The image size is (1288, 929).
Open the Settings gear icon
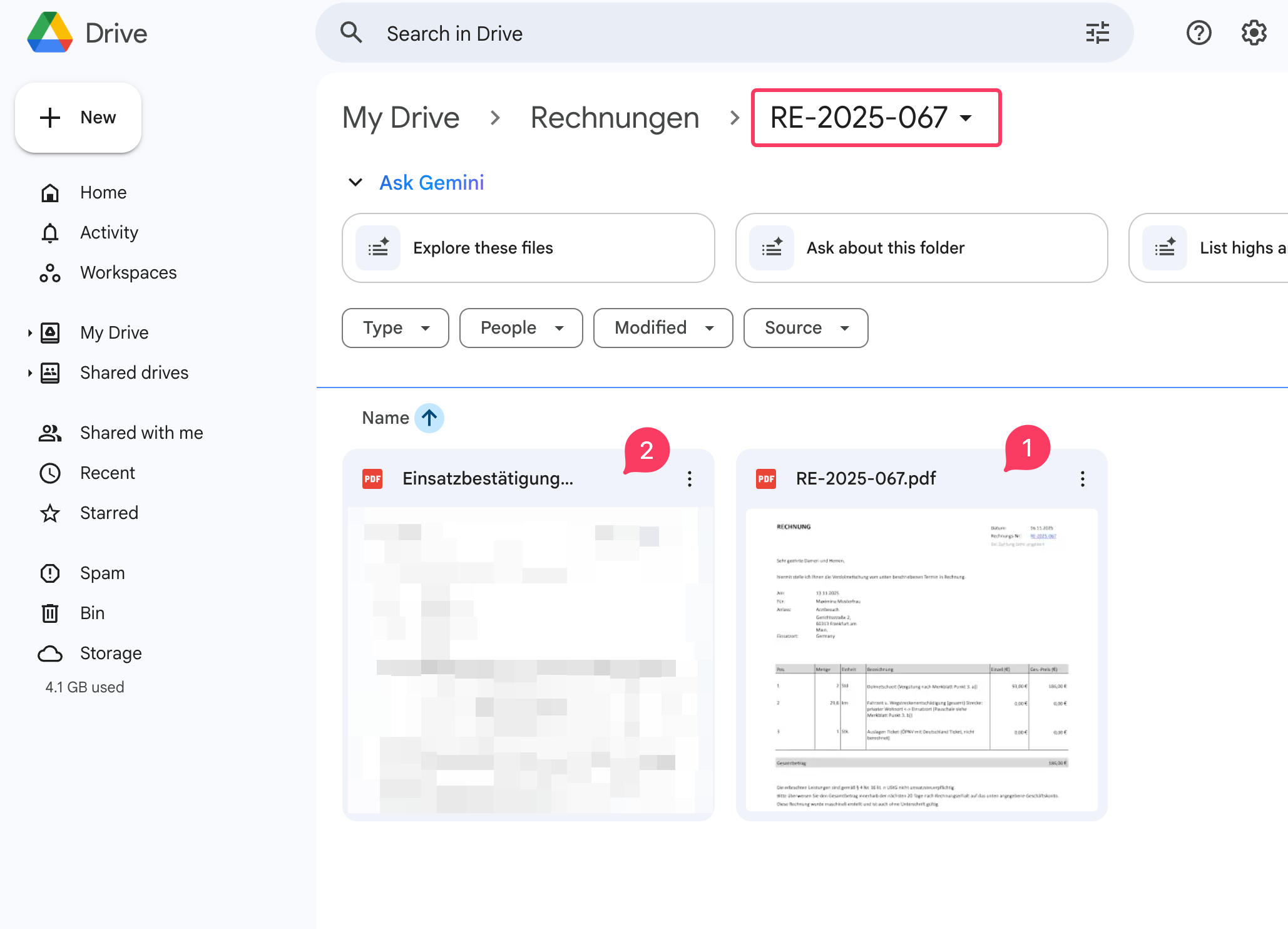pyautogui.click(x=1254, y=33)
